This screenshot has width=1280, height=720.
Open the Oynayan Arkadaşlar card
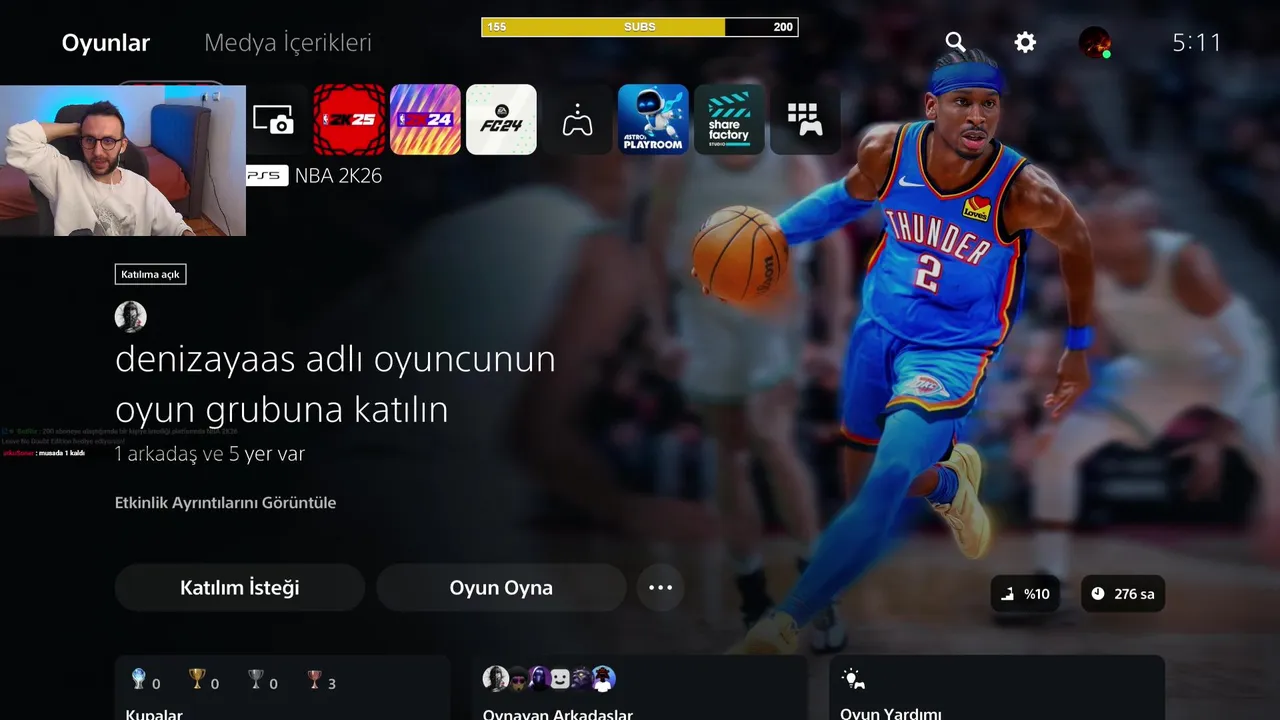coord(639,688)
